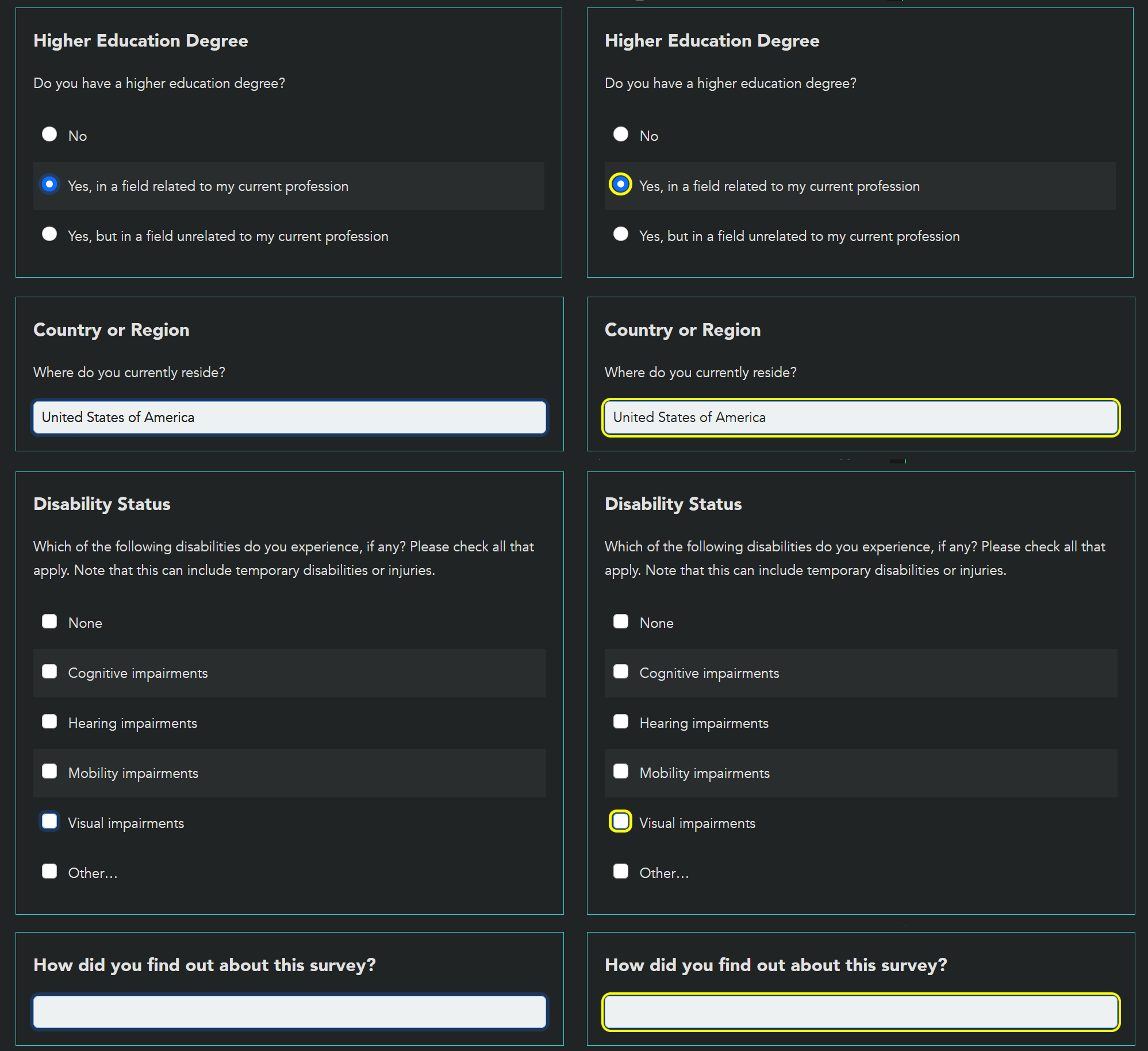Choose the unrelated field option on the right form
This screenshot has width=1148, height=1051.
coord(621,234)
